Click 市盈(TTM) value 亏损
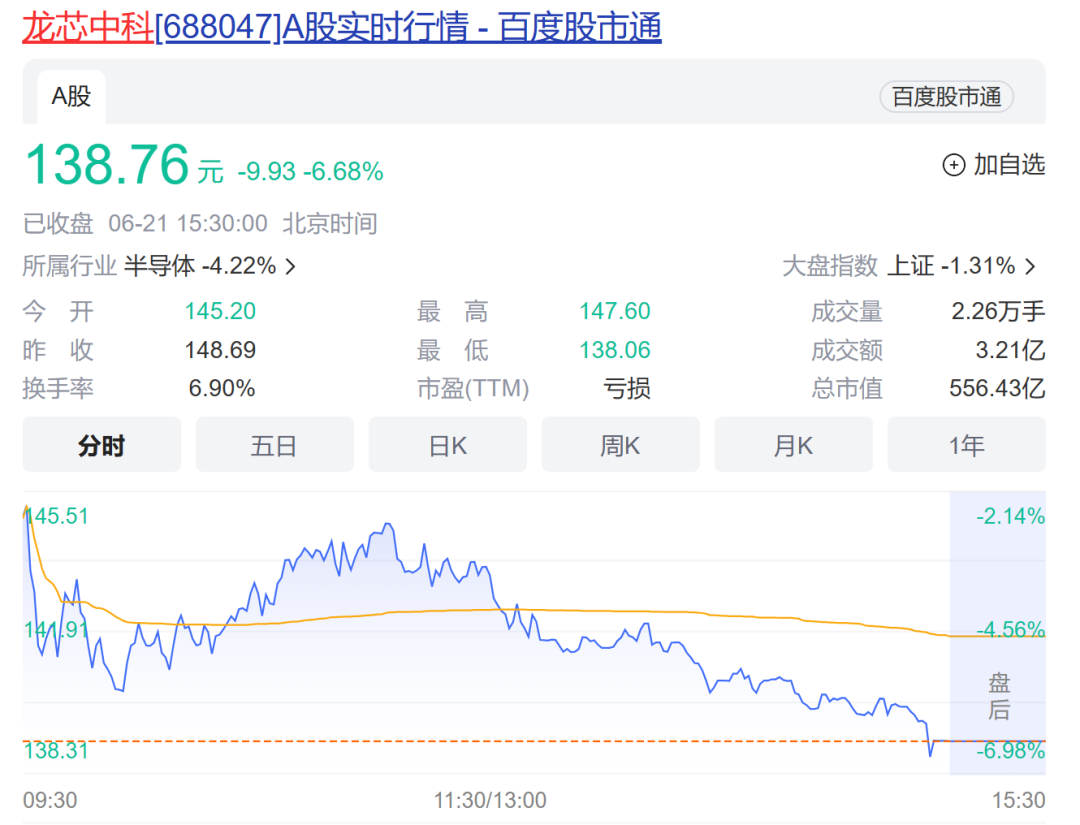The height and width of the screenshot is (825, 1080). click(627, 388)
